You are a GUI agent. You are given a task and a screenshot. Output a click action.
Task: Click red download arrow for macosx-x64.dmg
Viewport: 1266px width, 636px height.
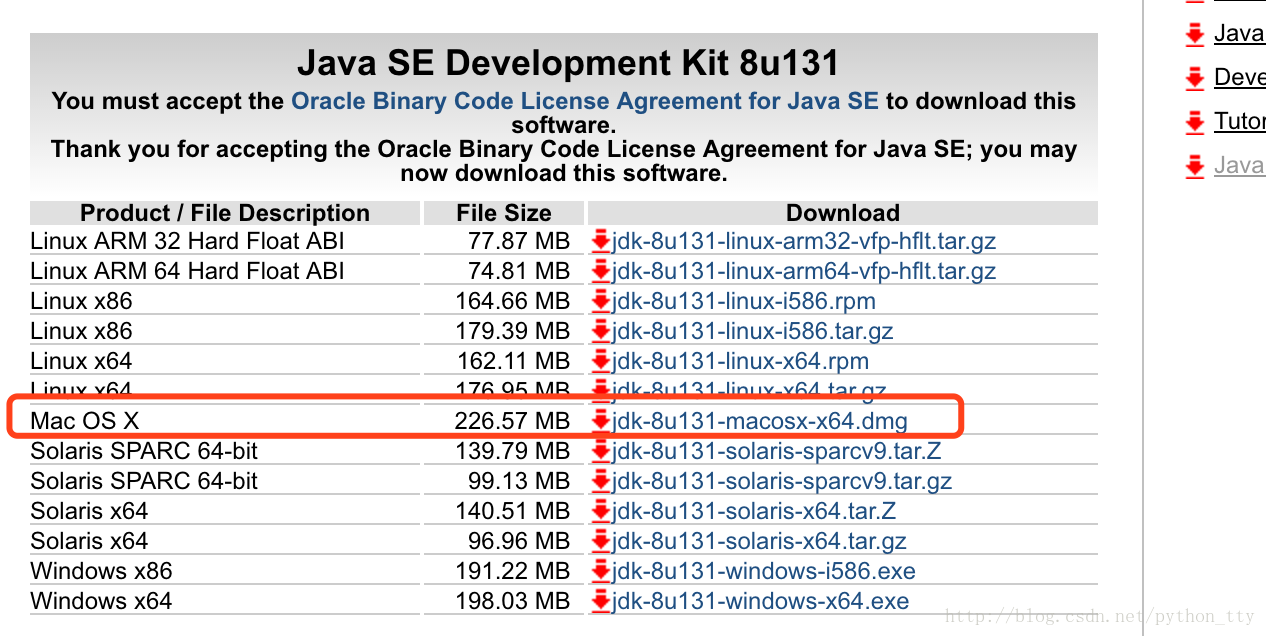[601, 421]
